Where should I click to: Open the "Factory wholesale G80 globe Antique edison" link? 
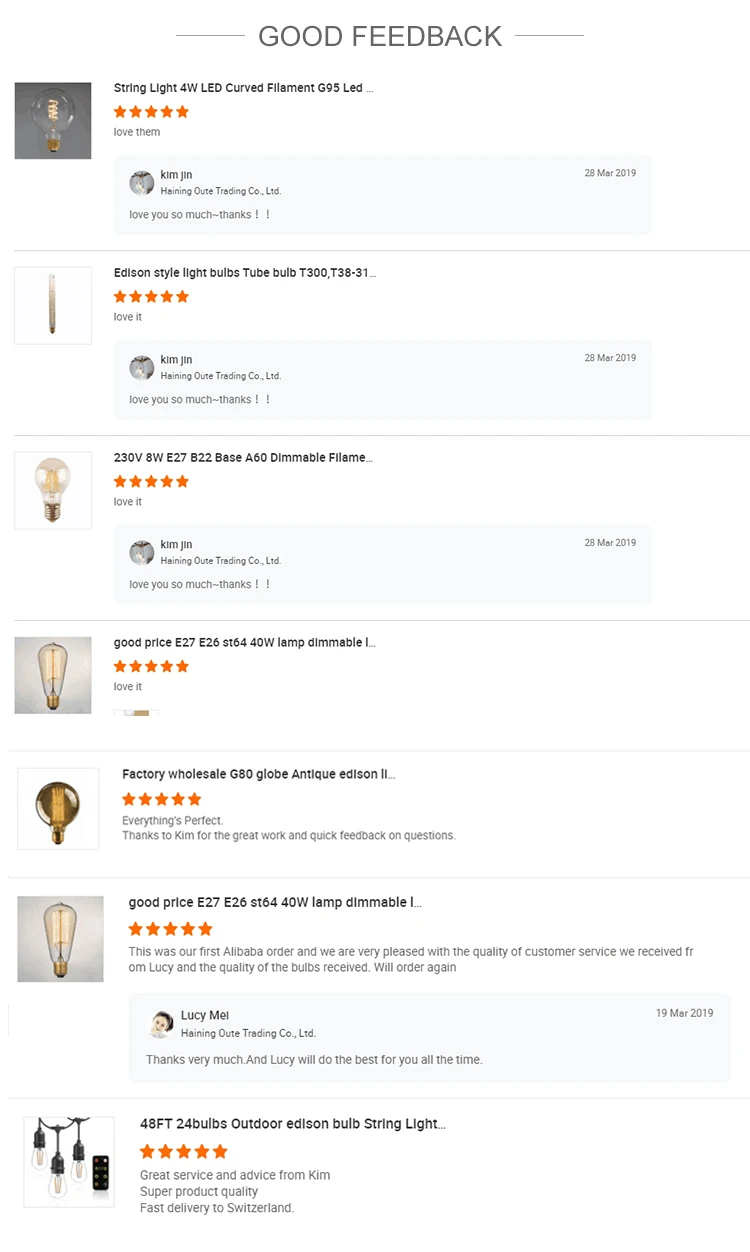258,774
